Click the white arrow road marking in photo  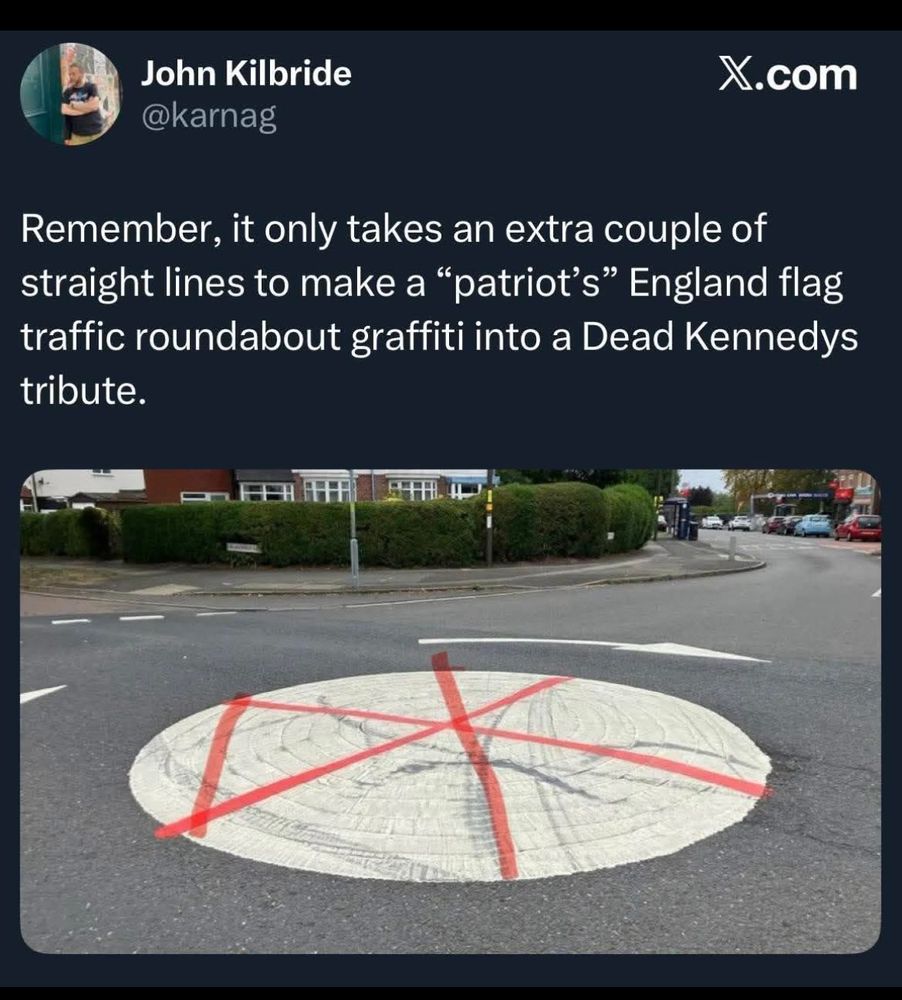(x=593, y=650)
